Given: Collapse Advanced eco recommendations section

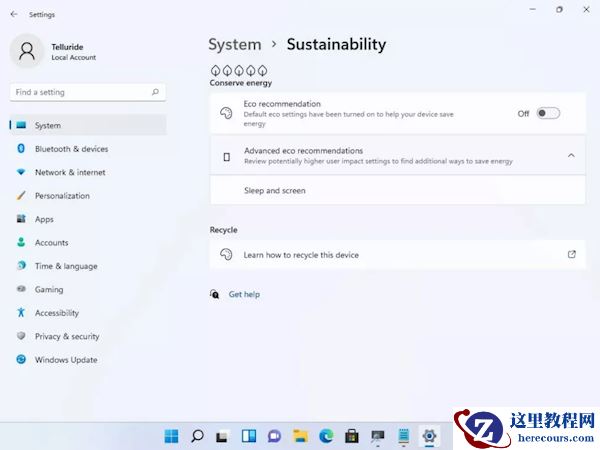Looking at the screenshot, I should 571,155.
